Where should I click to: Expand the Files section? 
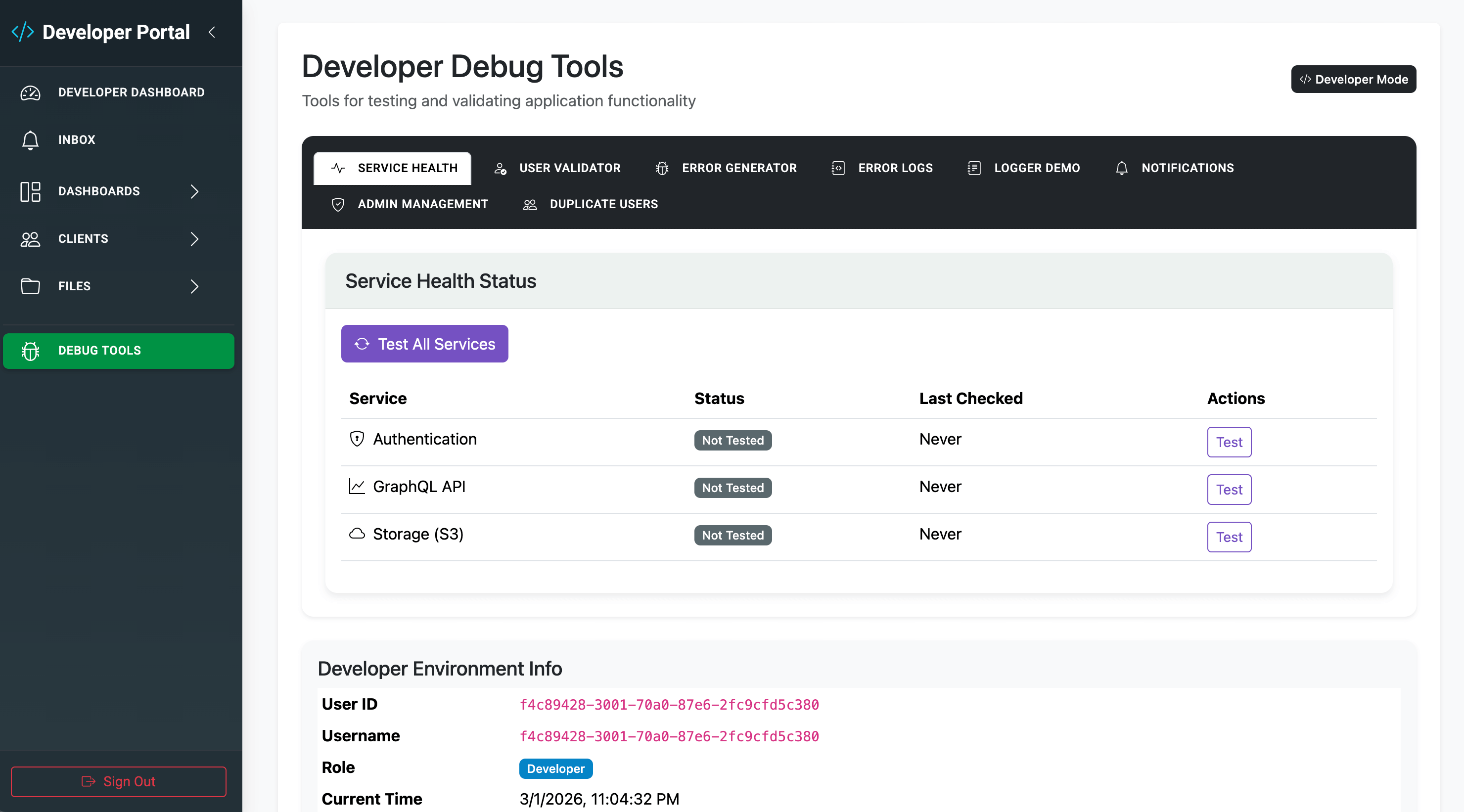[x=194, y=286]
